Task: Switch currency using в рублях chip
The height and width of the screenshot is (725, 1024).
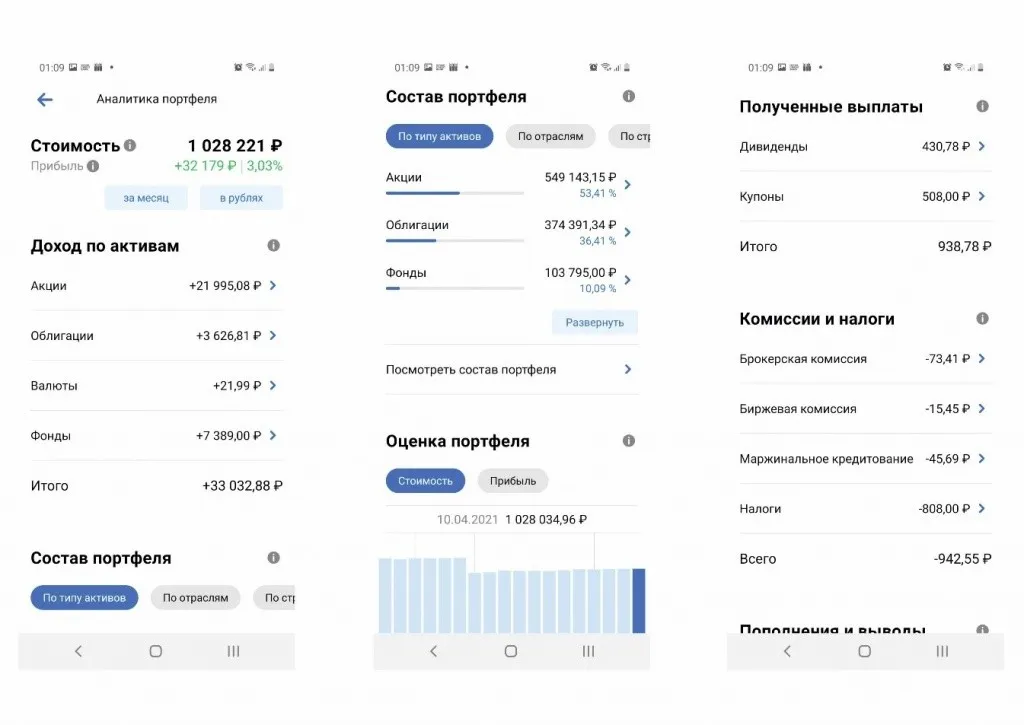Action: point(240,198)
